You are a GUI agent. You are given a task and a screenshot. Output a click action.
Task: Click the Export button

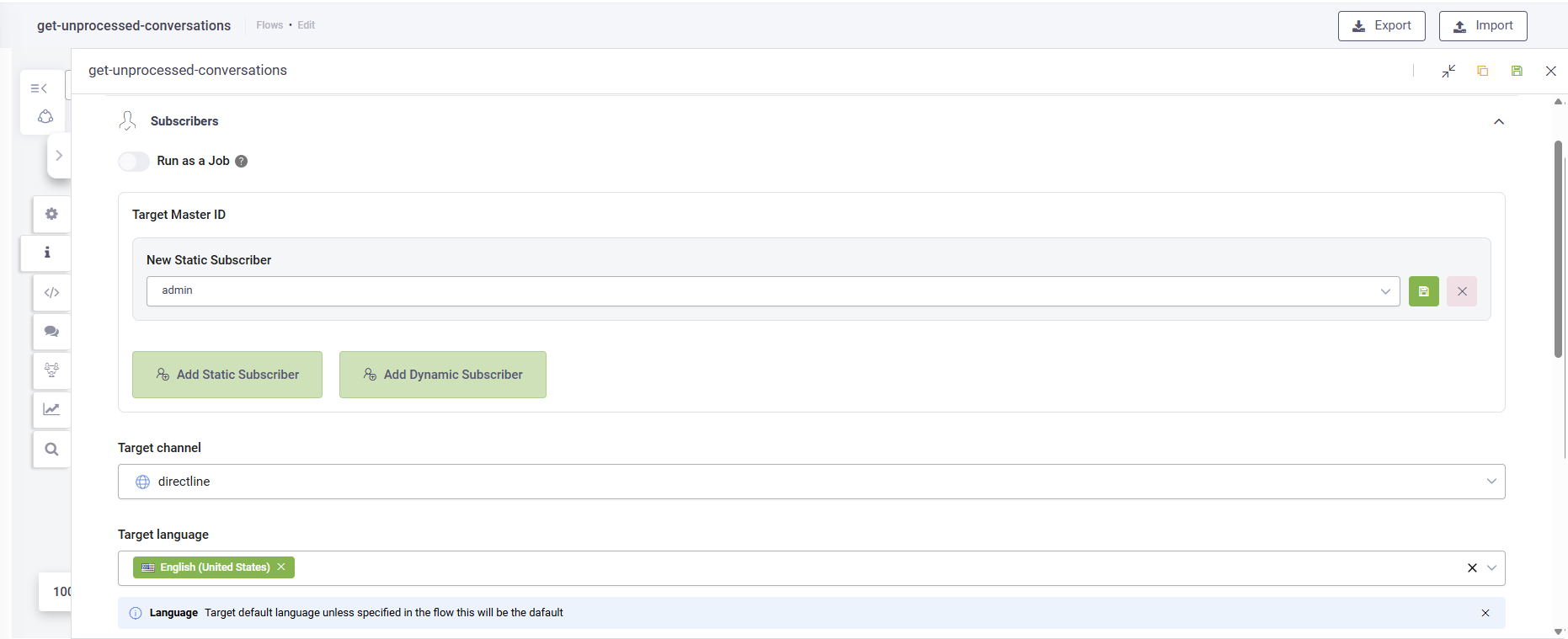click(1382, 26)
